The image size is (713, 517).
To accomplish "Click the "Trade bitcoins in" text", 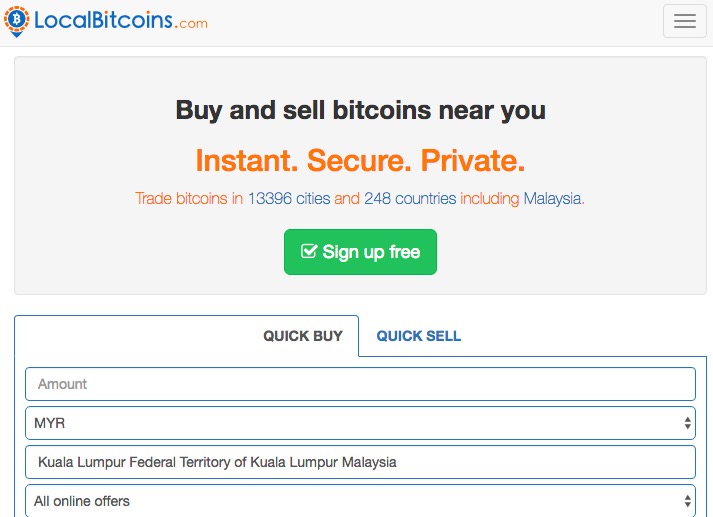I will [189, 199].
